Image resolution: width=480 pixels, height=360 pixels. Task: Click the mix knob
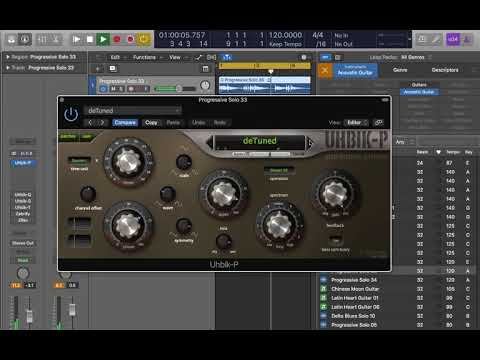click(x=224, y=241)
